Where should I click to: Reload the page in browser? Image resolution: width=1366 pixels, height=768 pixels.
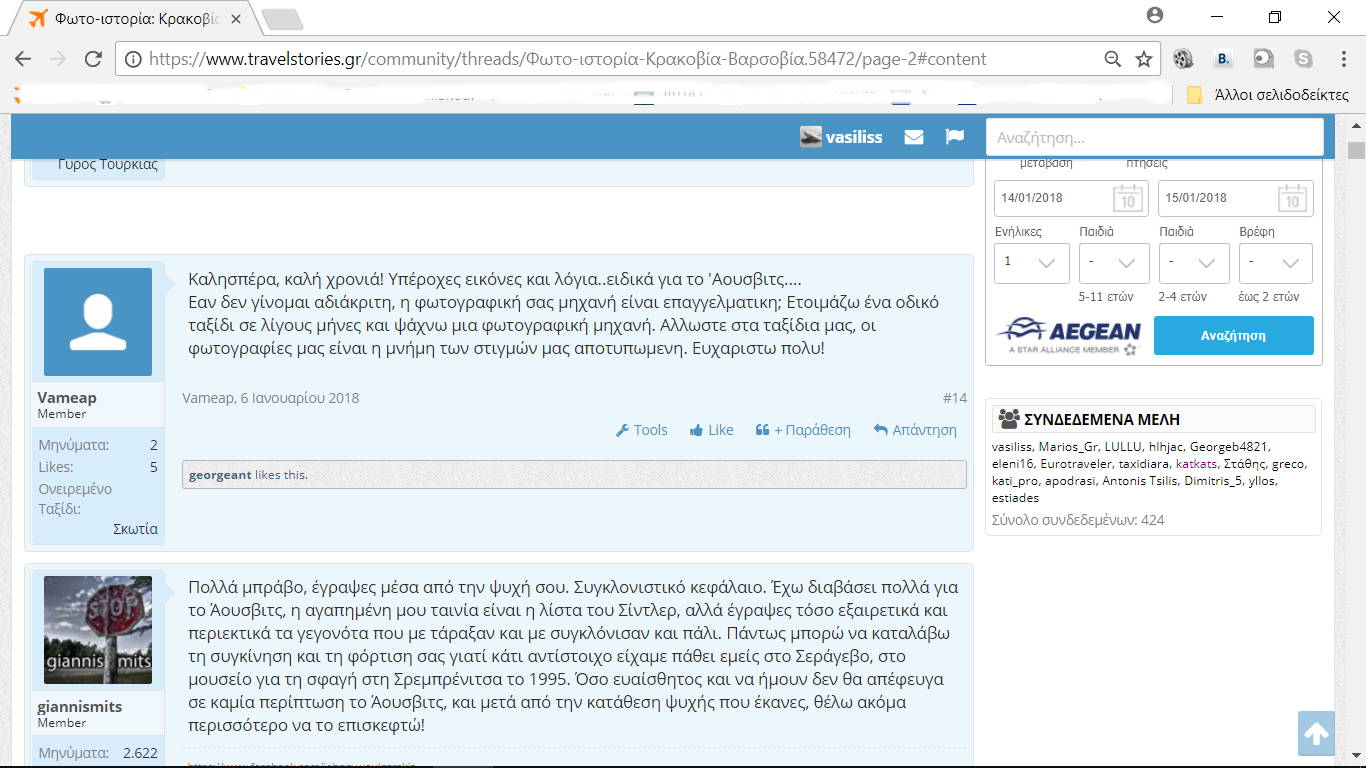point(93,59)
